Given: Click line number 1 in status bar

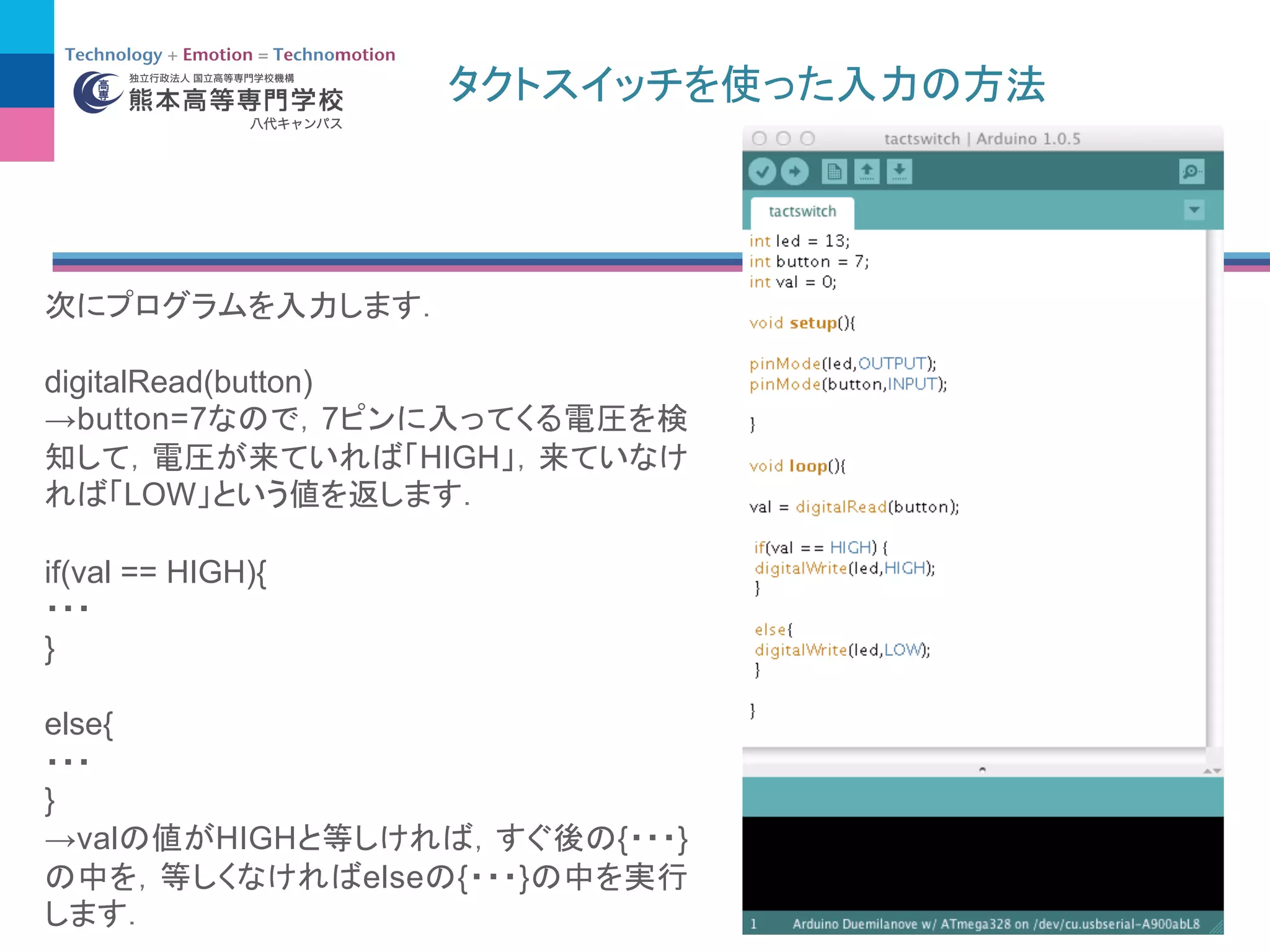Looking at the screenshot, I should click(x=753, y=924).
